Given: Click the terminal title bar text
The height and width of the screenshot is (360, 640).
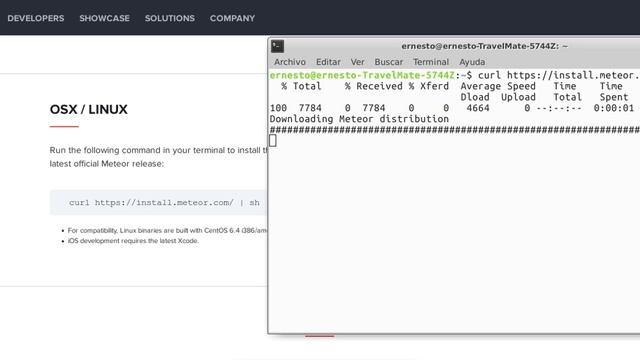Looking at the screenshot, I should coord(484,46).
